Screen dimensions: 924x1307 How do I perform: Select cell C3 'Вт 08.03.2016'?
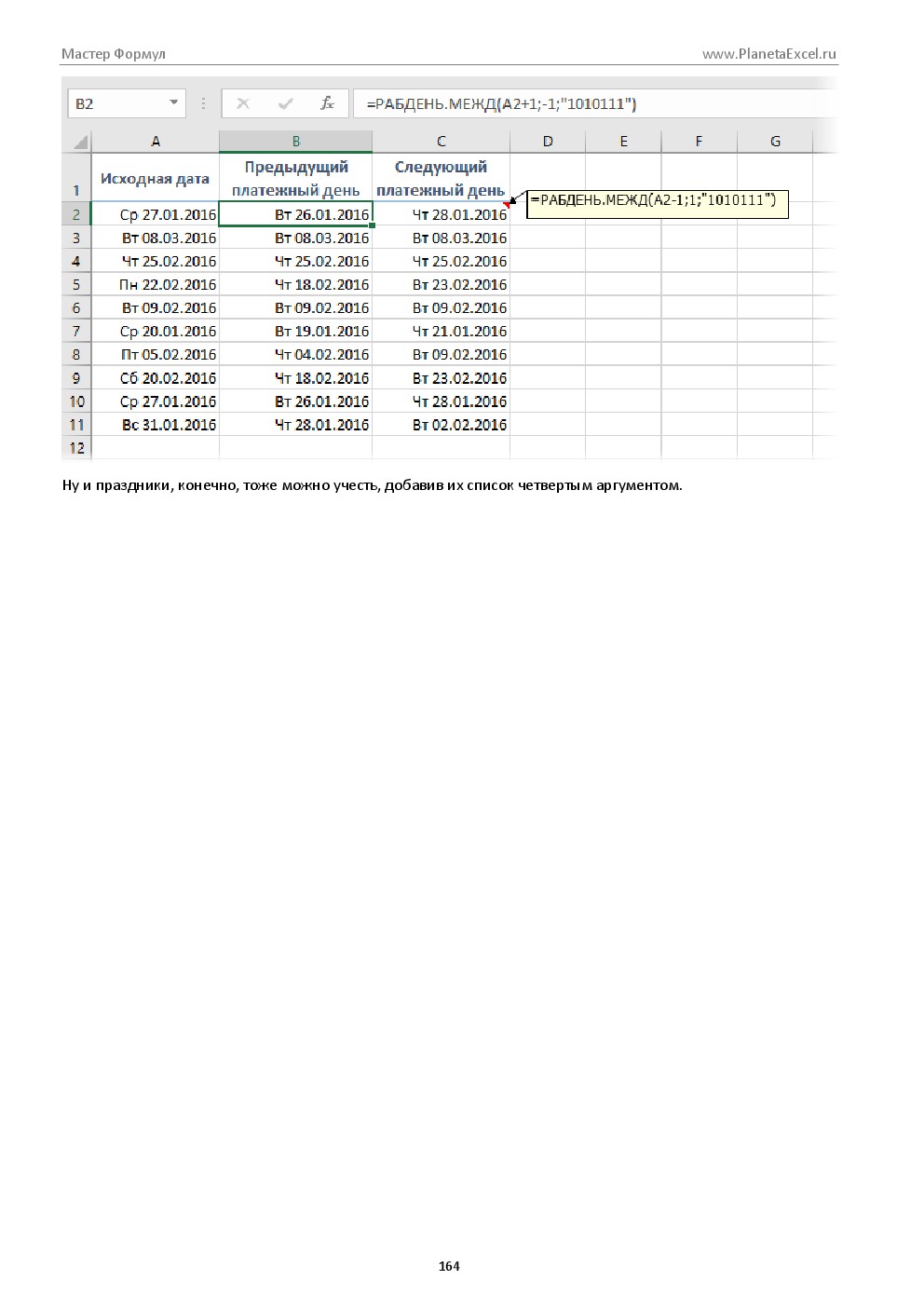[x=441, y=238]
